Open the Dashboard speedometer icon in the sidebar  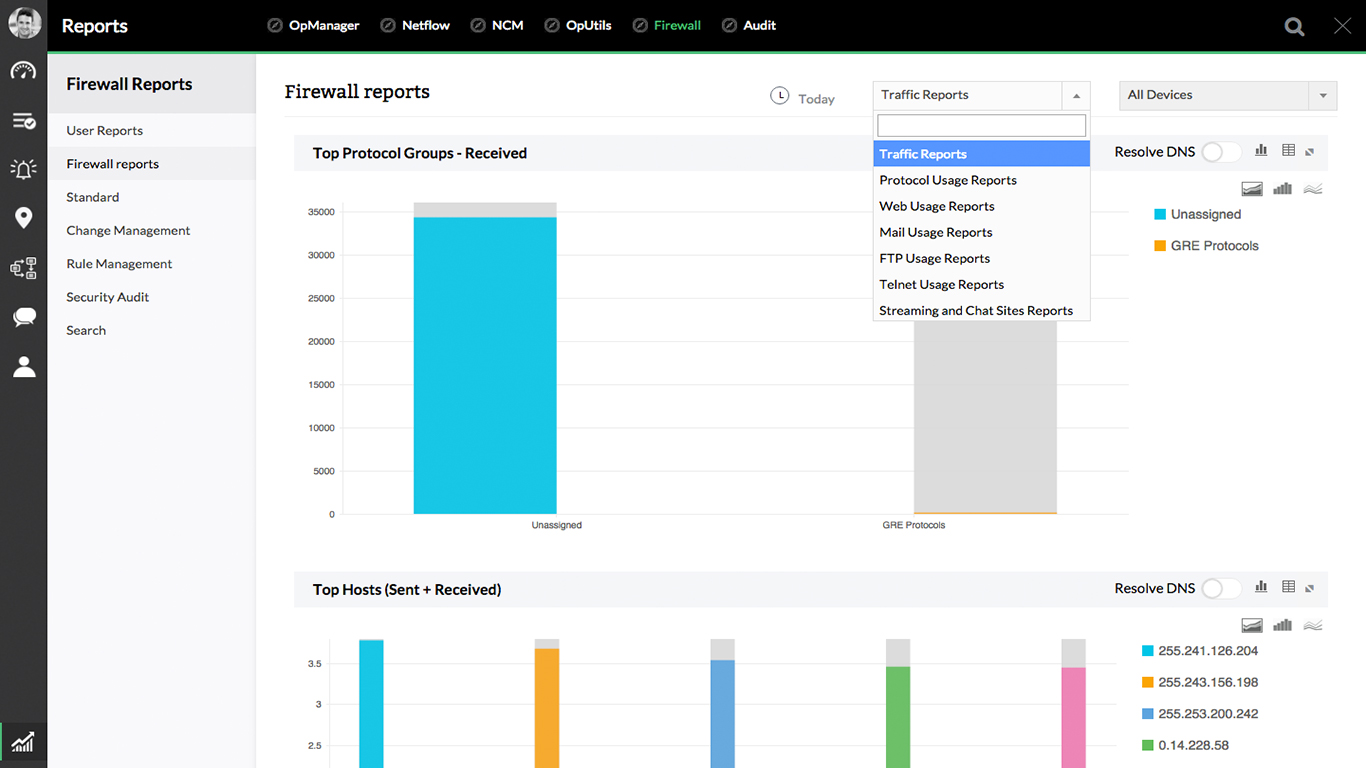(24, 71)
